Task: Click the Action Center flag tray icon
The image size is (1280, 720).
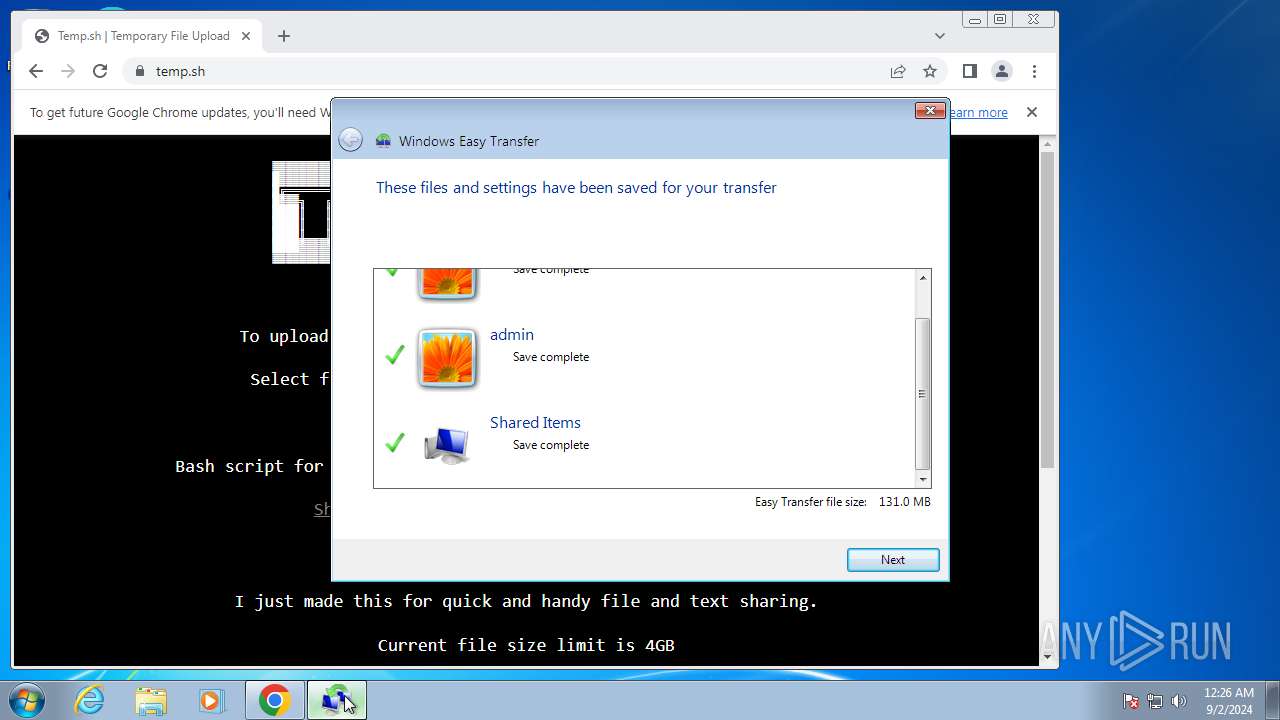Action: pos(1131,701)
